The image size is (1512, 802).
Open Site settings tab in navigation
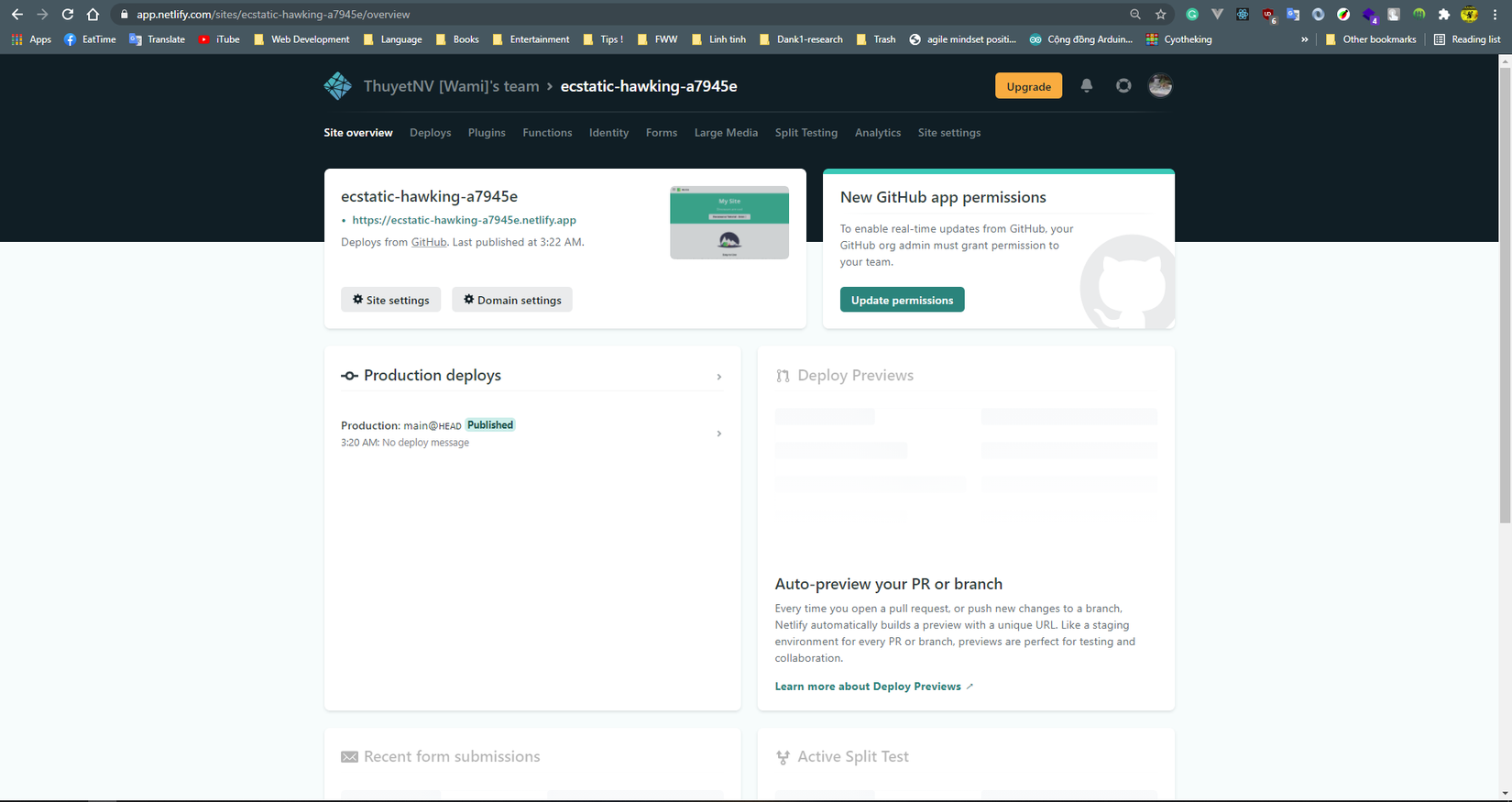(x=949, y=133)
